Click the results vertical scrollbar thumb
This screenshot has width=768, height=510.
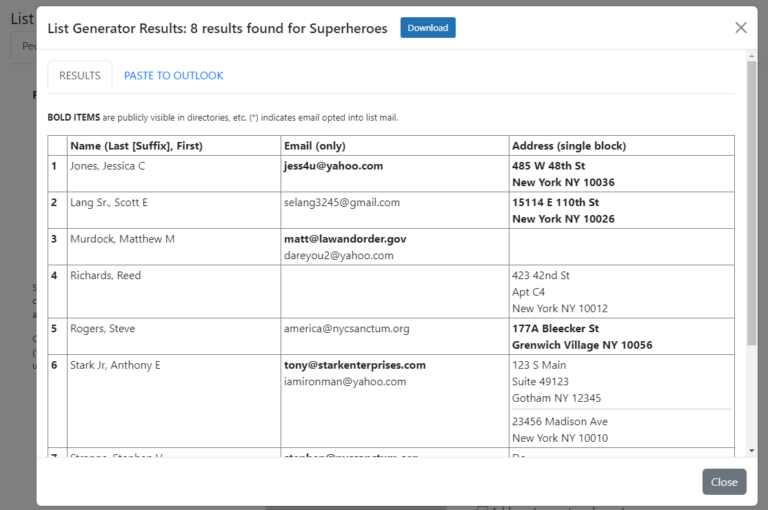click(752, 200)
